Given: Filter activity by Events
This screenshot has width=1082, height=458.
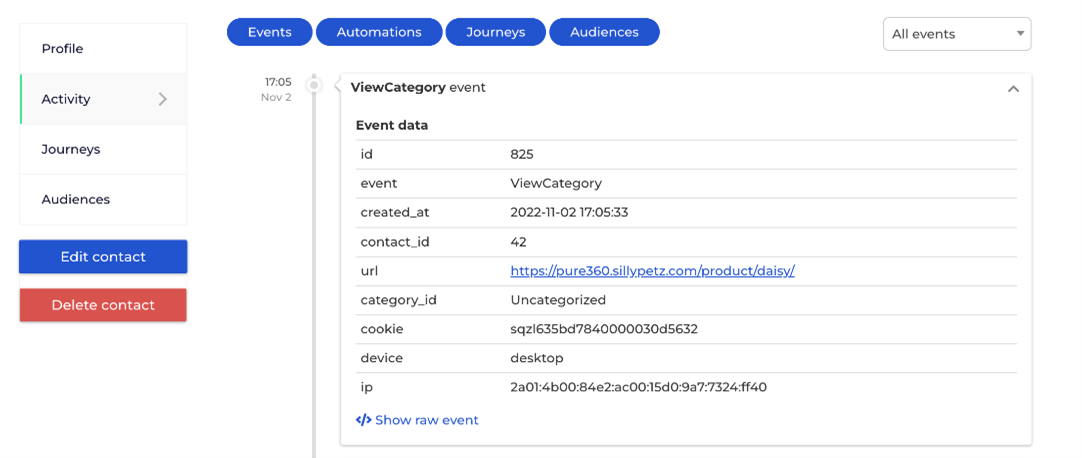Looking at the screenshot, I should click(x=269, y=32).
